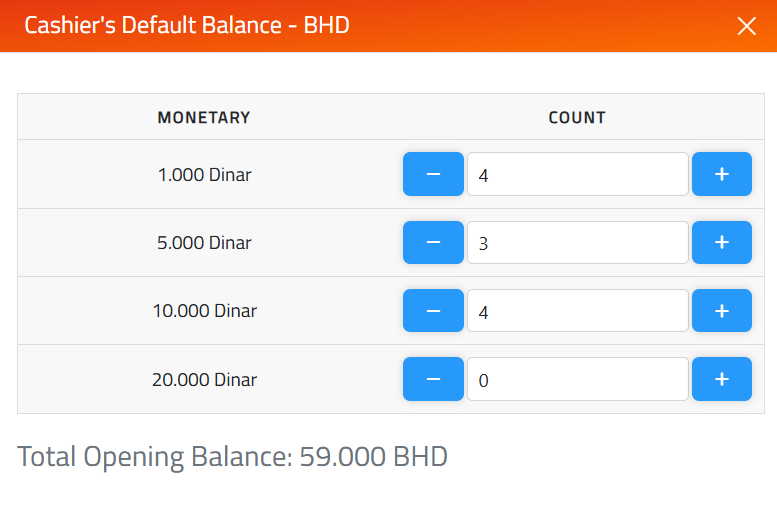Viewport: 777px width, 512px height.
Task: Close the Cashier's Default Balance dialog
Action: pos(746,26)
